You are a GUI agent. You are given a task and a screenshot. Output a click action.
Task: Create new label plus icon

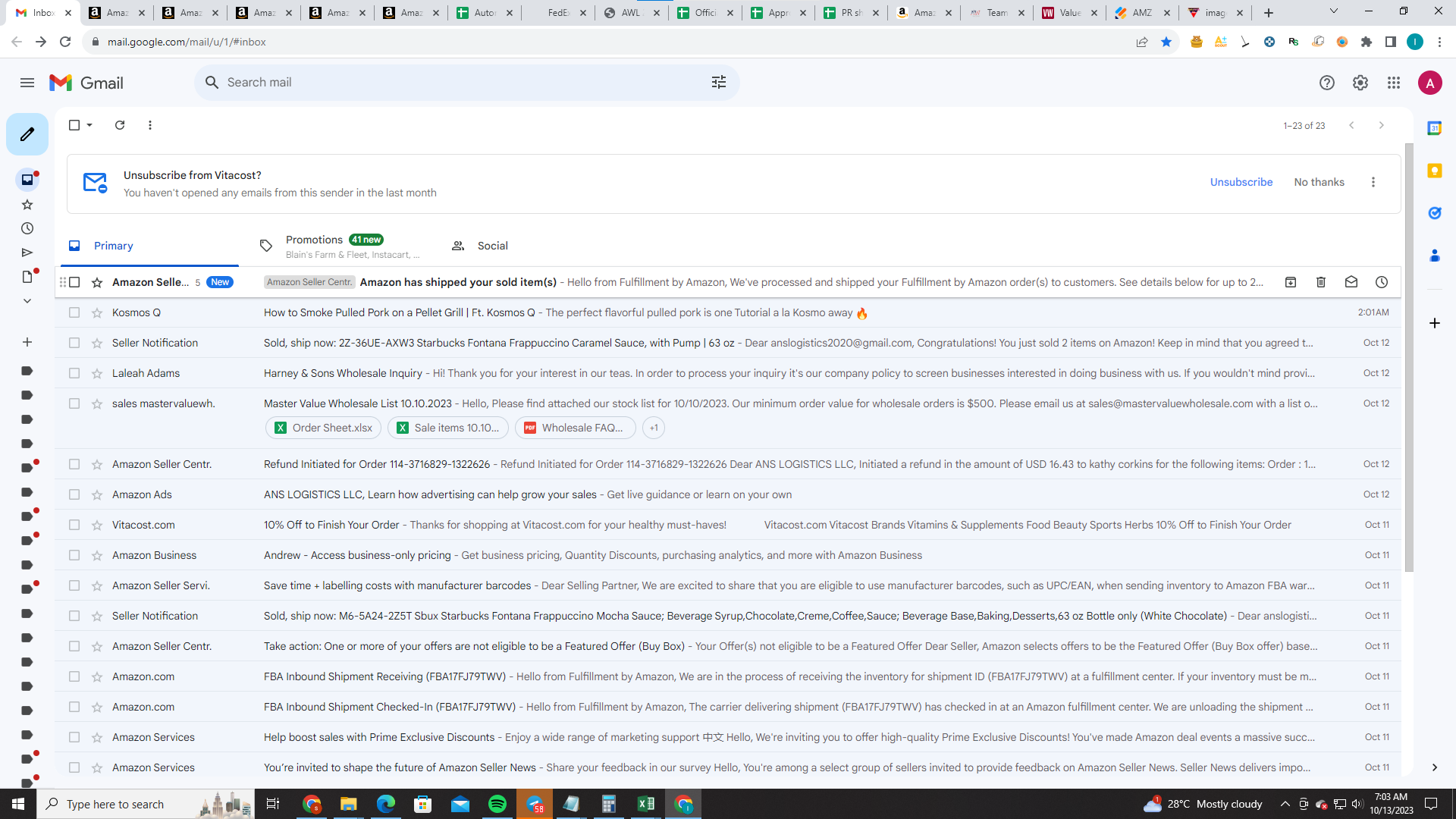(x=27, y=342)
